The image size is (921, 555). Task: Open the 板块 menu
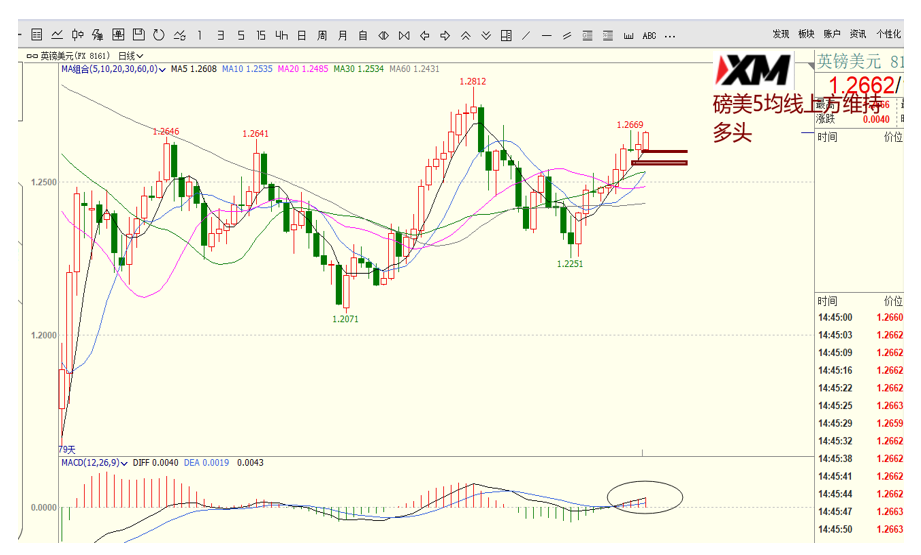click(x=806, y=34)
